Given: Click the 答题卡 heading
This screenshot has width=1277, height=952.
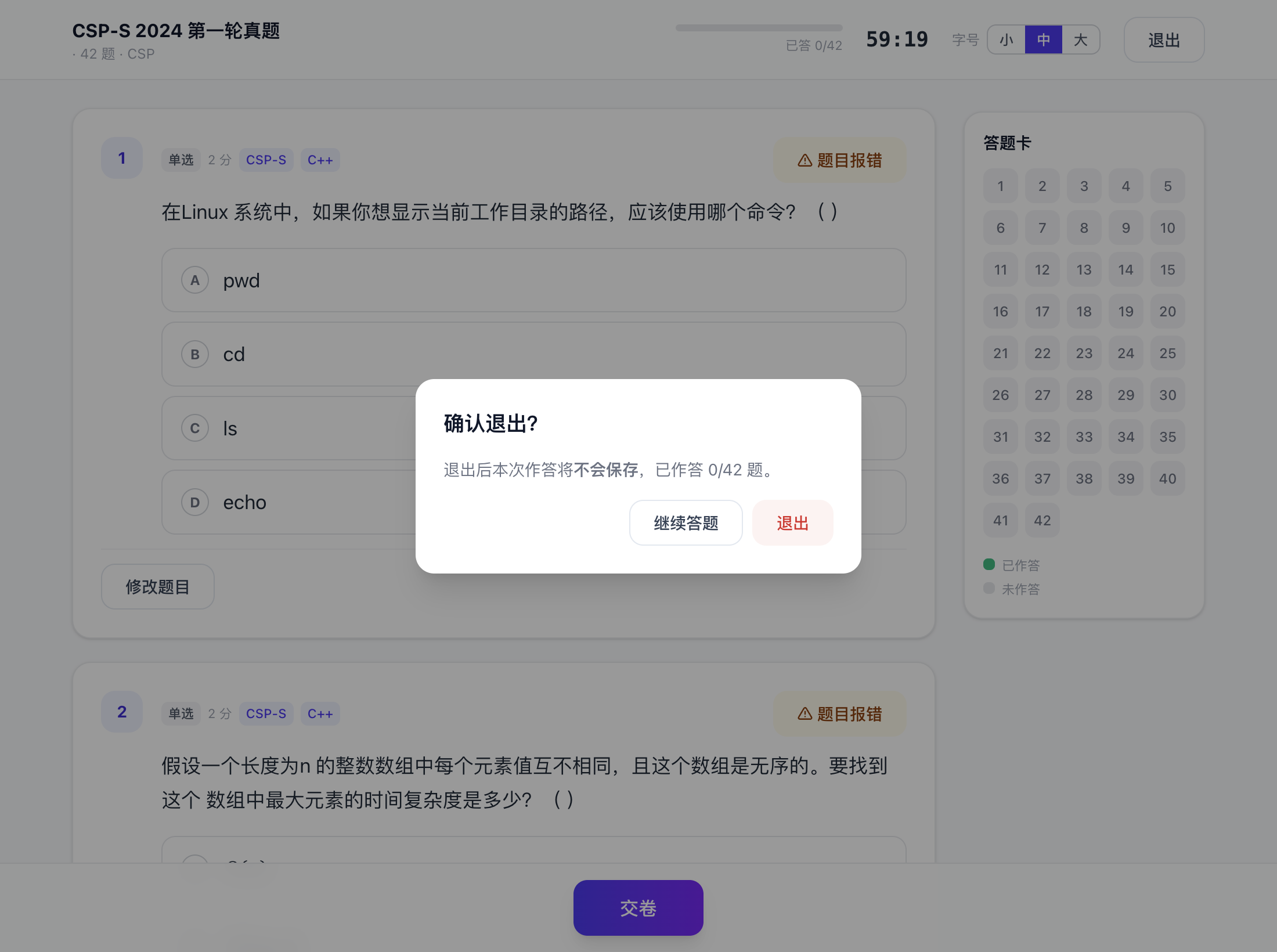Looking at the screenshot, I should pyautogui.click(x=1007, y=143).
